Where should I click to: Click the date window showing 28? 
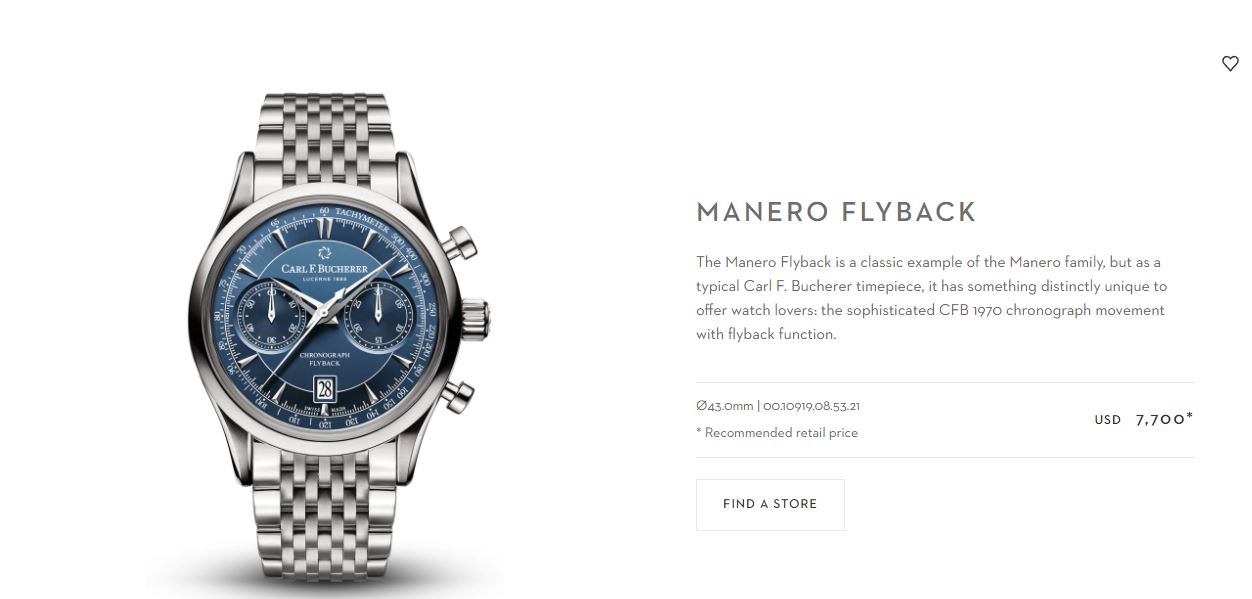pos(326,388)
